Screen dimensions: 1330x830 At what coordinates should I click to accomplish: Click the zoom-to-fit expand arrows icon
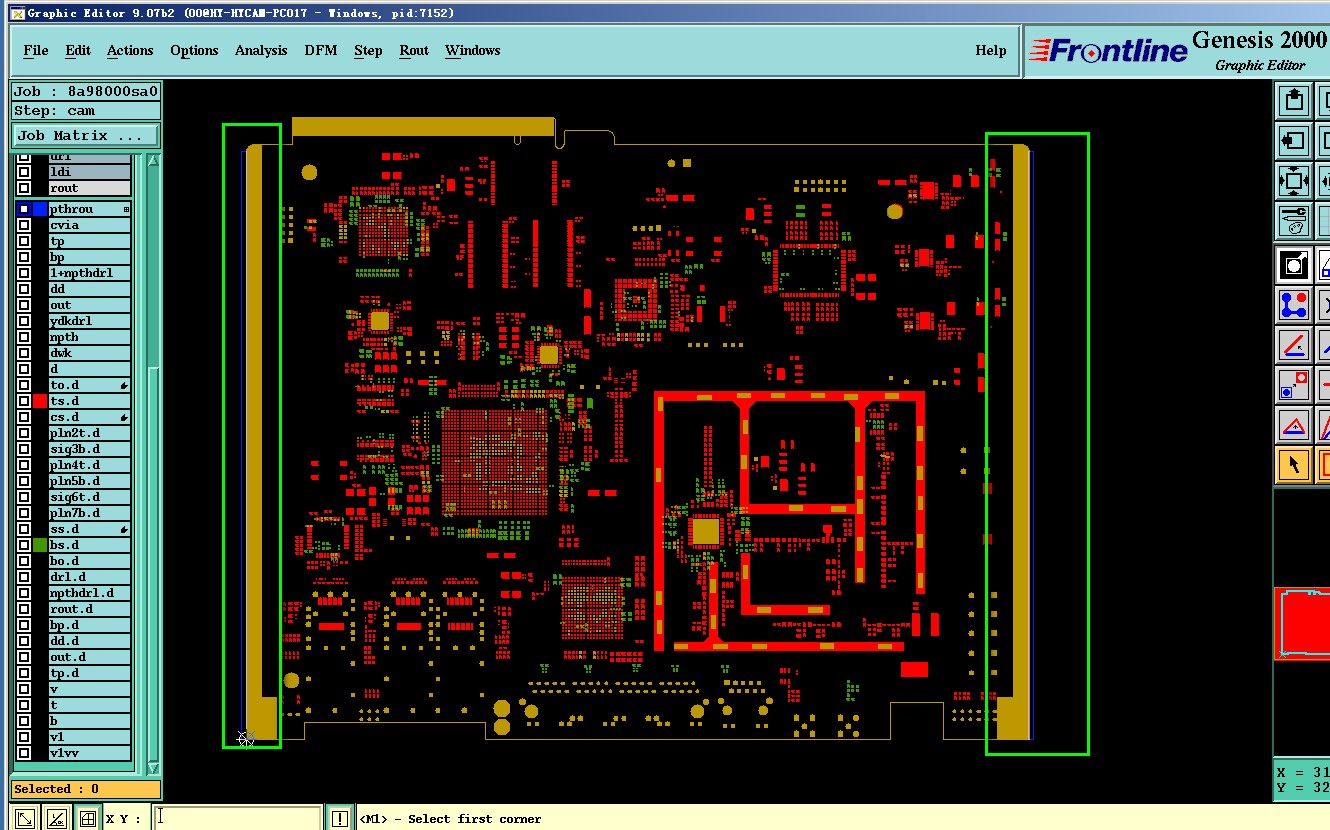pos(1294,182)
